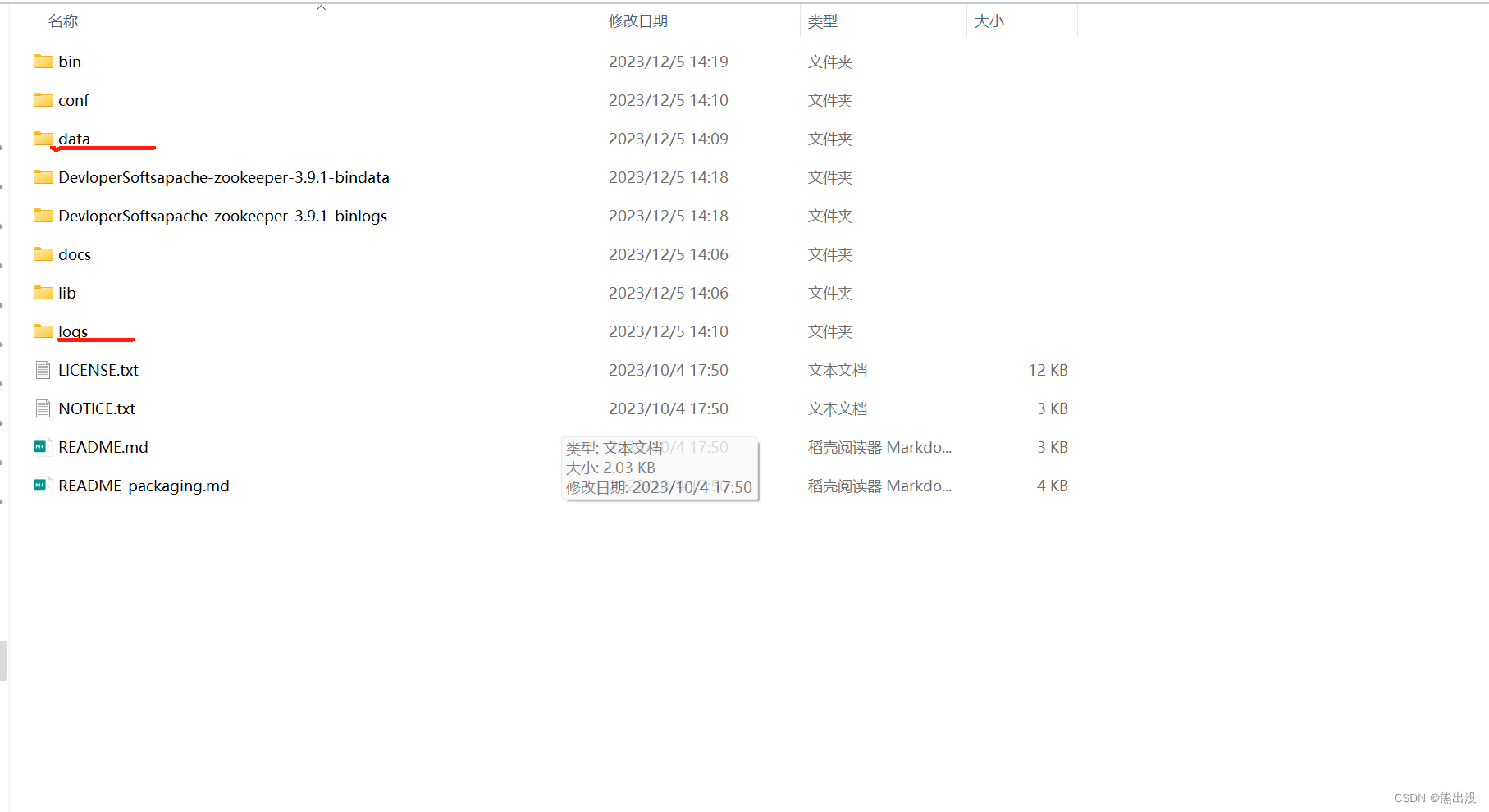Open the bin folder icon

click(43, 62)
